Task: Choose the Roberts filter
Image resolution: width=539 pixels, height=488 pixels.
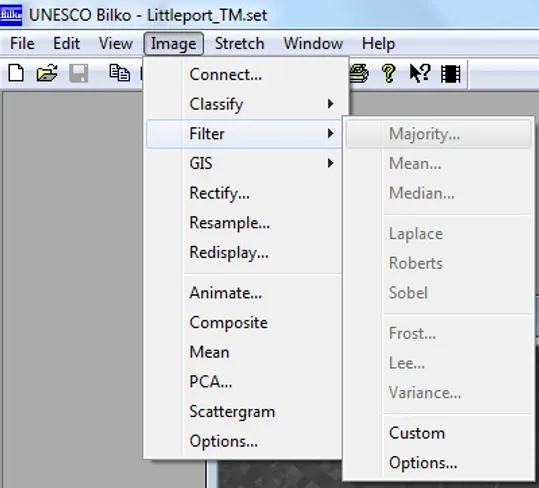Action: 439,263
